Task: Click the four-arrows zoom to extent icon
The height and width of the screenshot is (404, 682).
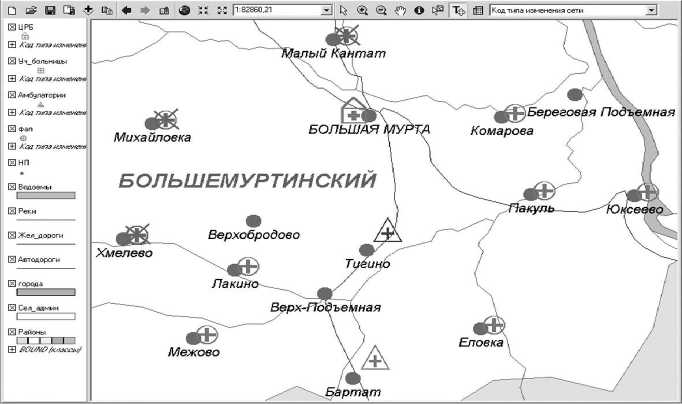Action: coord(203,10)
